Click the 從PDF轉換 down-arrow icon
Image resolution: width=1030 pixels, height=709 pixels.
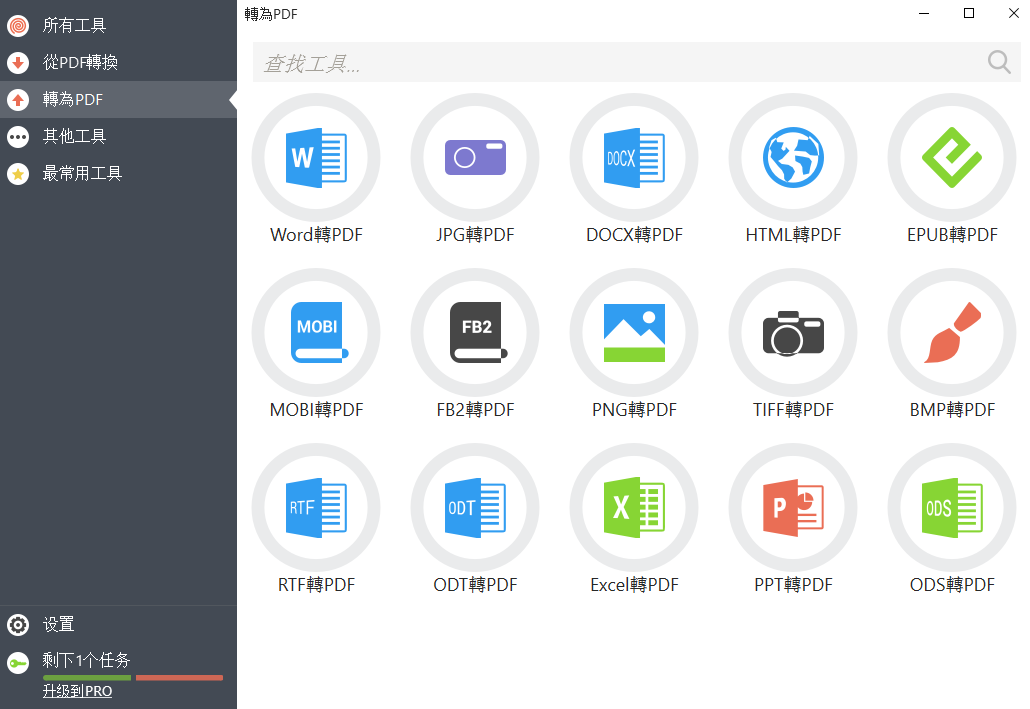[18, 62]
